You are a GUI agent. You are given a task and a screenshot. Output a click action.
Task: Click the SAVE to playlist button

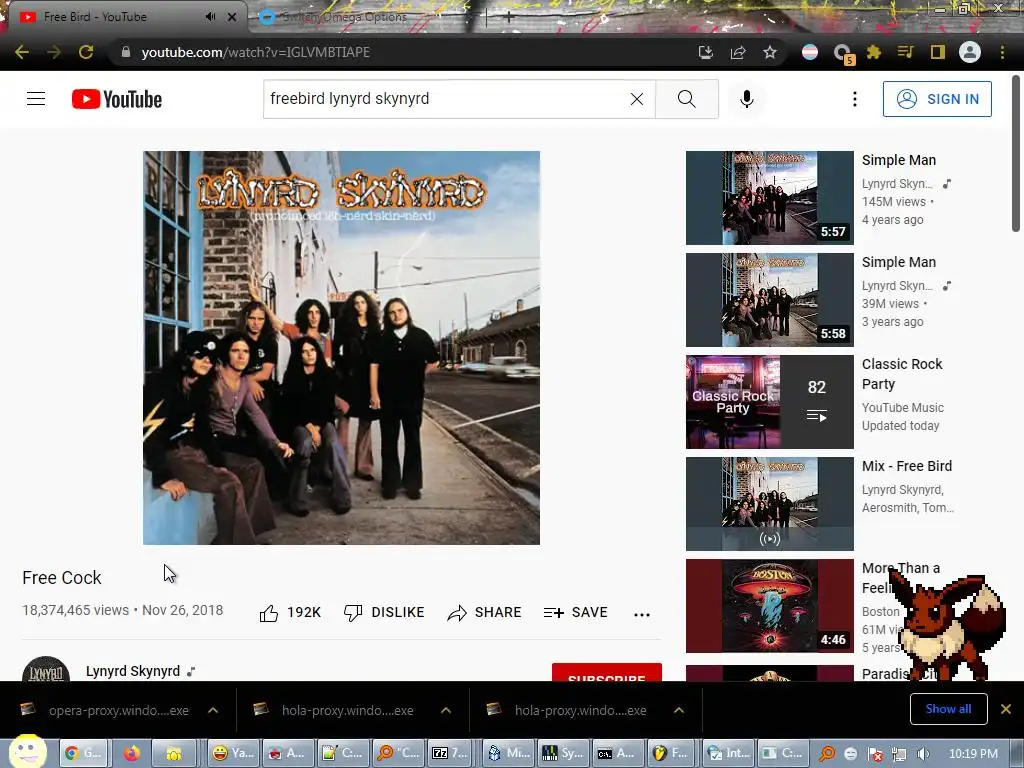pyautogui.click(x=575, y=613)
